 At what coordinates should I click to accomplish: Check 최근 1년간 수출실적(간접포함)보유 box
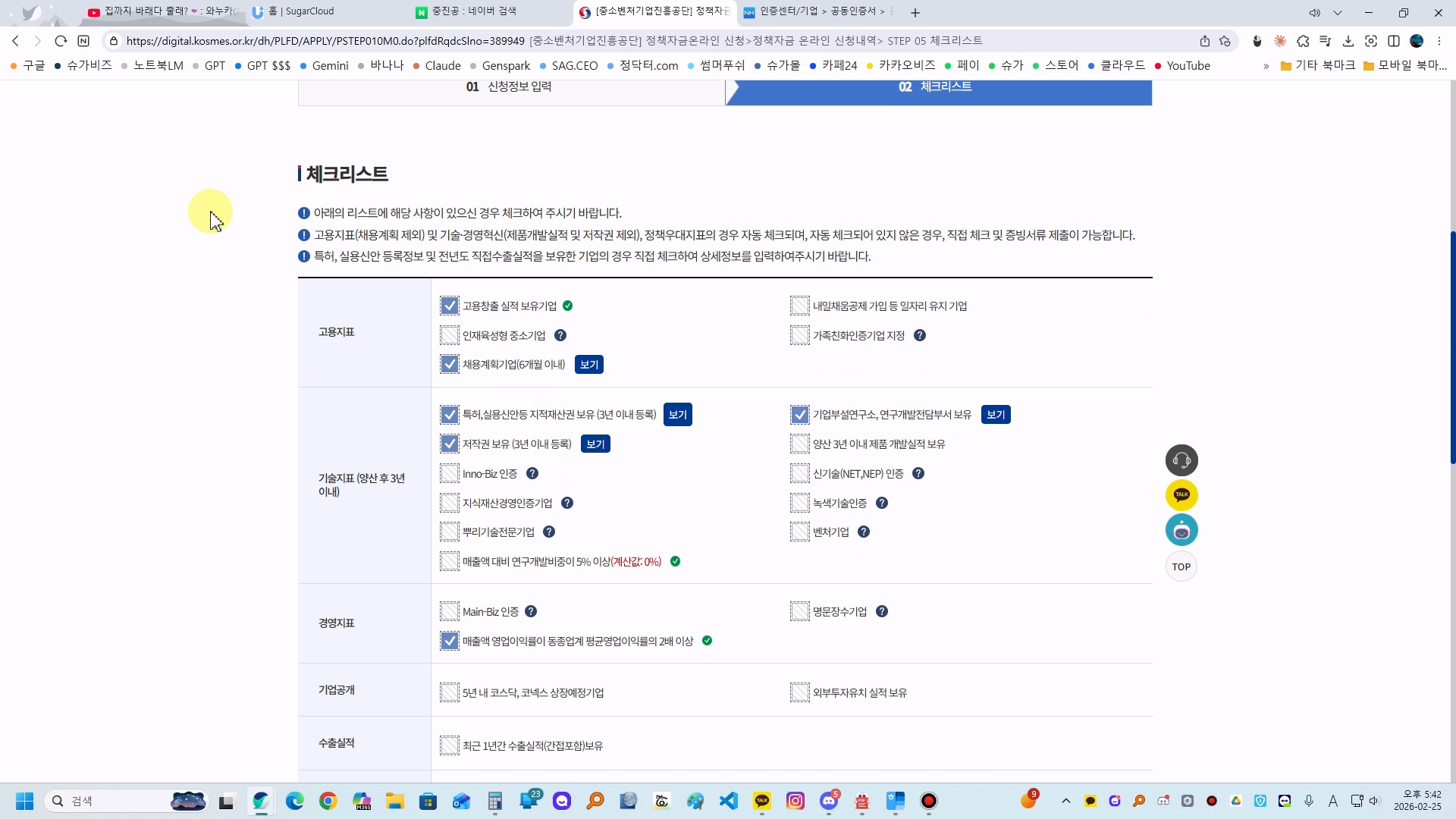click(450, 745)
